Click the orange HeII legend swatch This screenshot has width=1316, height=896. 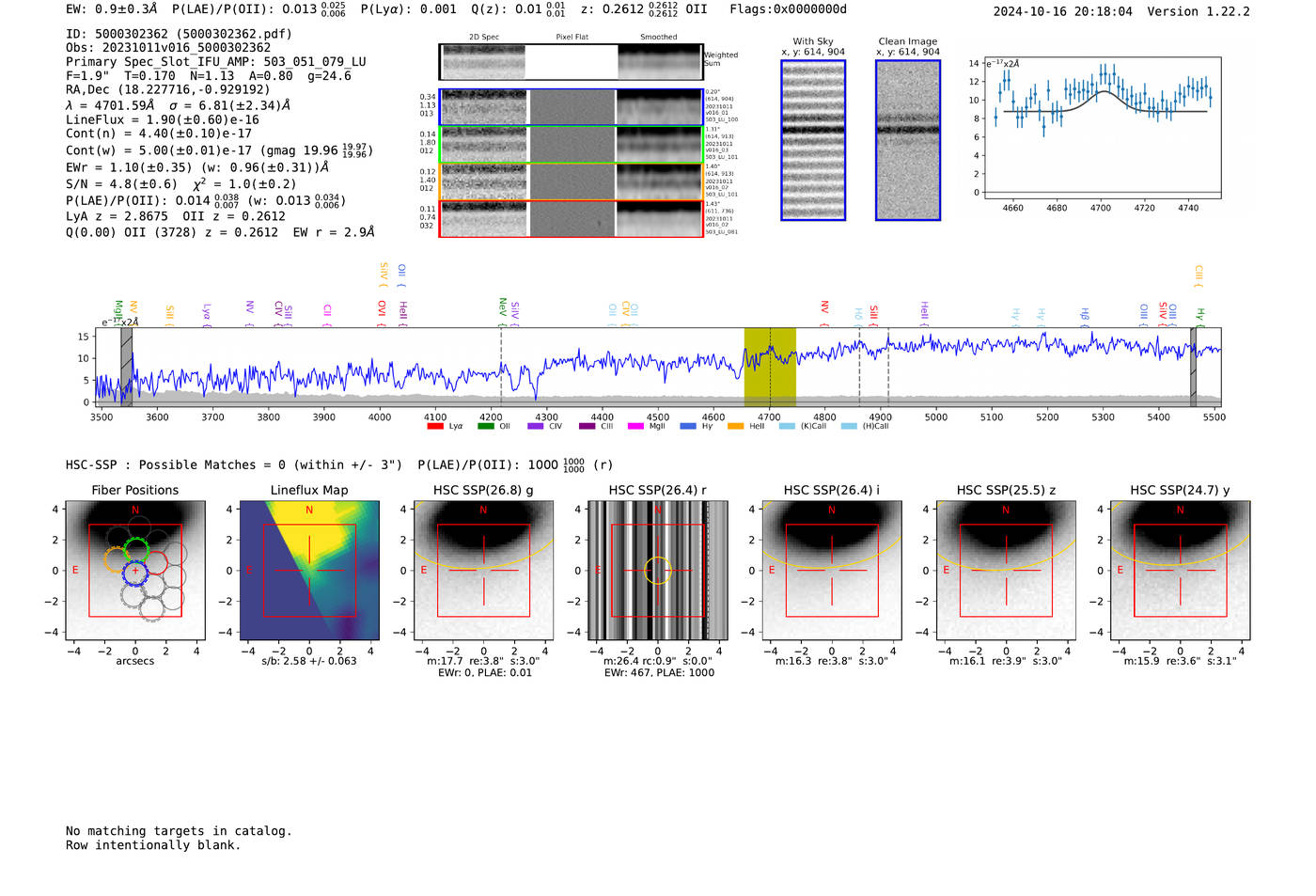pos(735,426)
